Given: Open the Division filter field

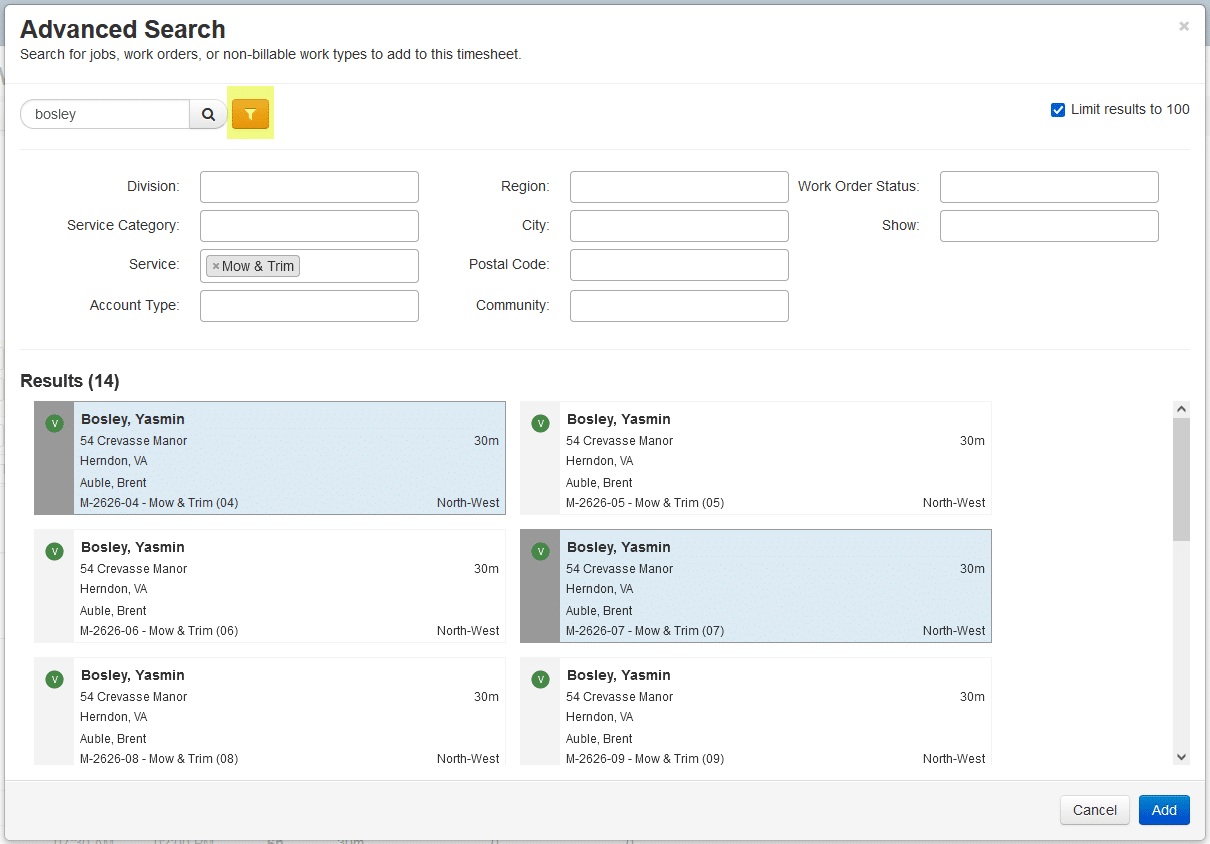Looking at the screenshot, I should click(309, 187).
